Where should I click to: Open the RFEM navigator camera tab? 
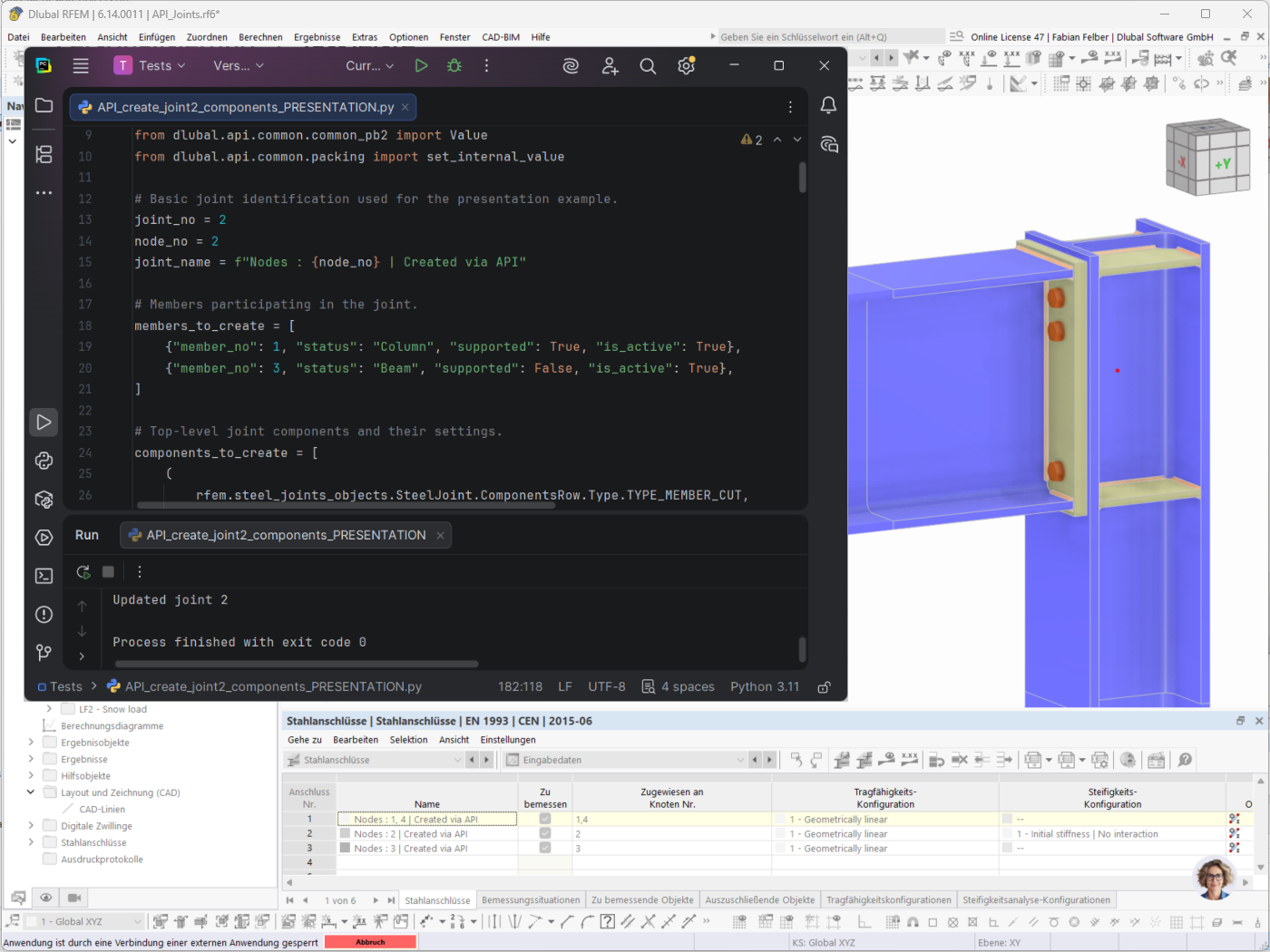click(x=74, y=898)
